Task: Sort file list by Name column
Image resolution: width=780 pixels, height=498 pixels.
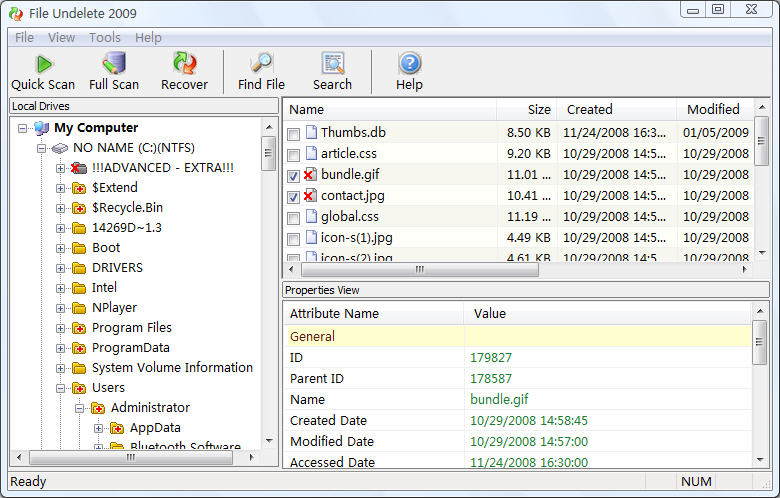Action: pos(390,109)
